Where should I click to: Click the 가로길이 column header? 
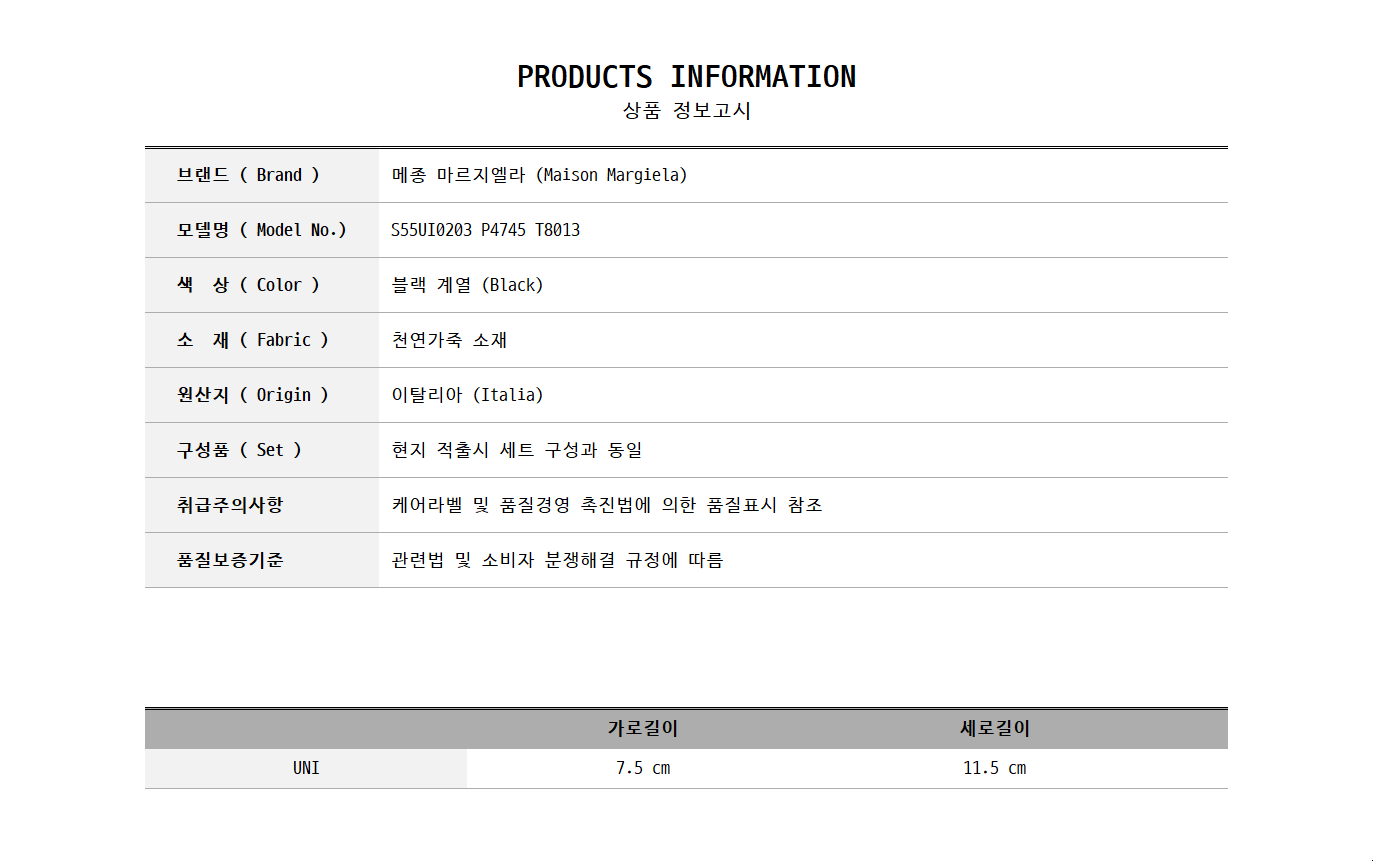[643, 729]
